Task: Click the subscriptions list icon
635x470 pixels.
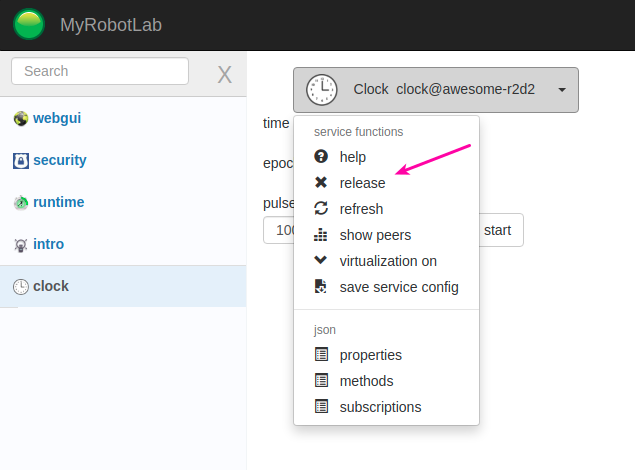Action: (322, 406)
